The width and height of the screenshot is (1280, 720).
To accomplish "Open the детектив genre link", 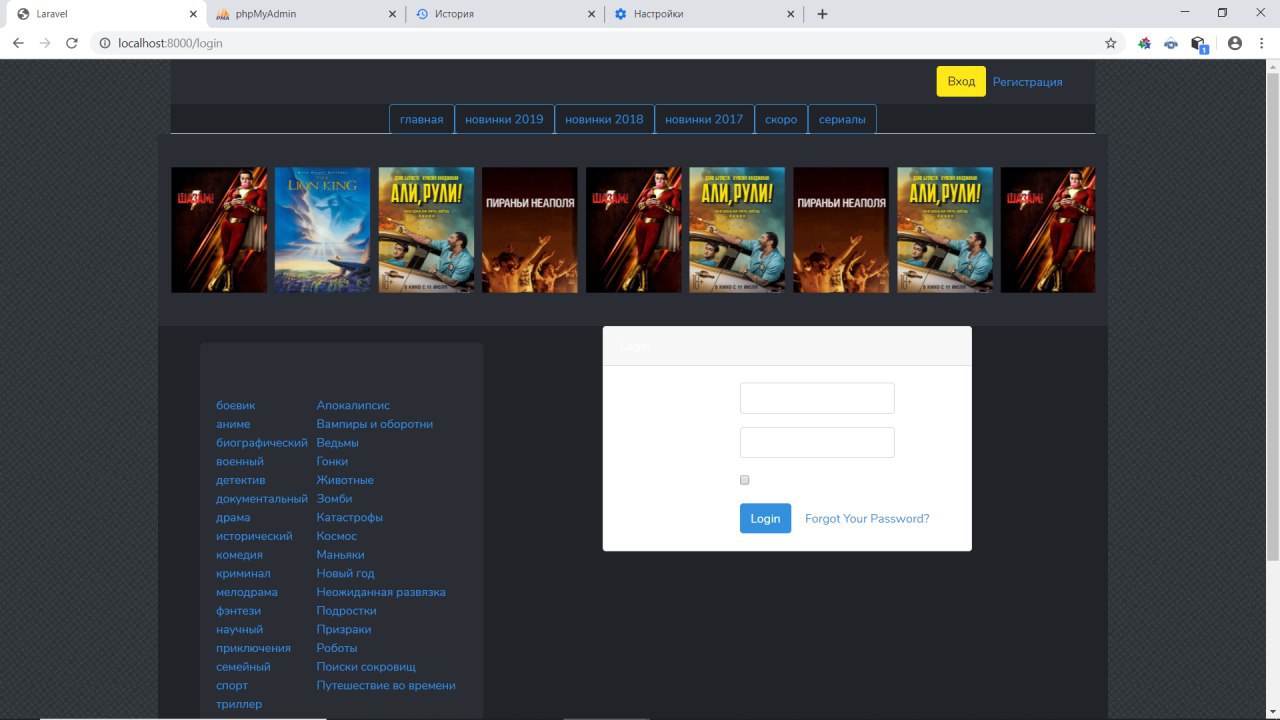I will (x=240, y=480).
